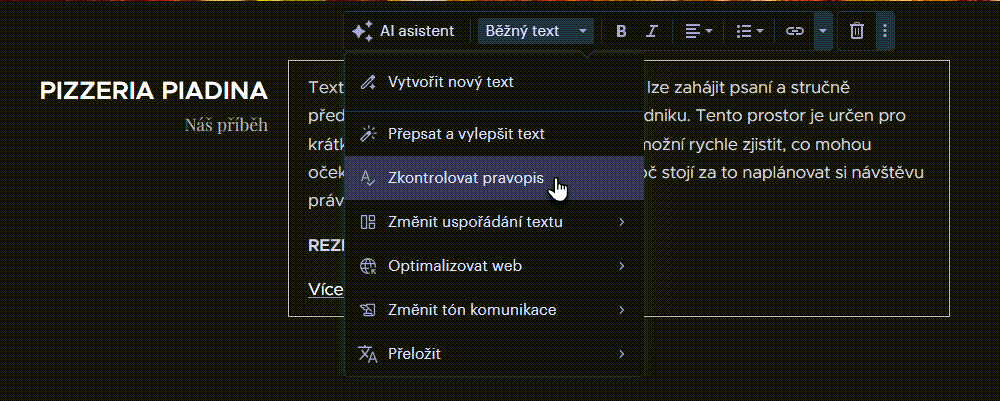1000x401 pixels.
Task: Open the bullet list options
Action: (749, 31)
